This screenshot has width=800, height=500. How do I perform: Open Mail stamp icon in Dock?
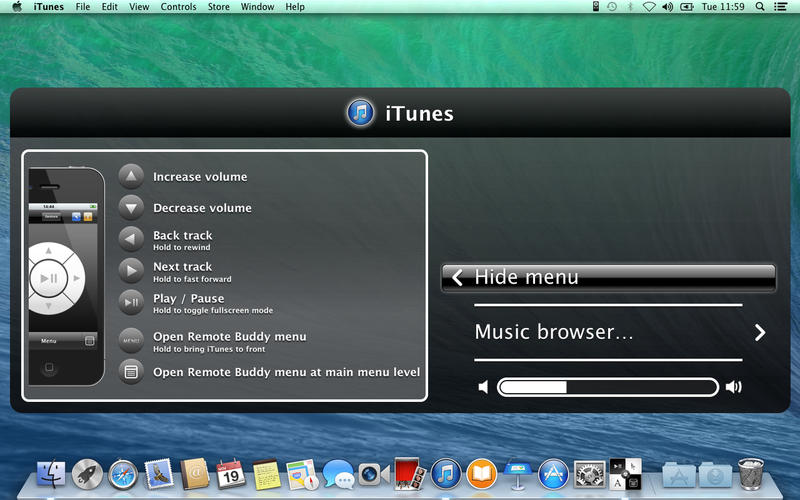click(159, 473)
